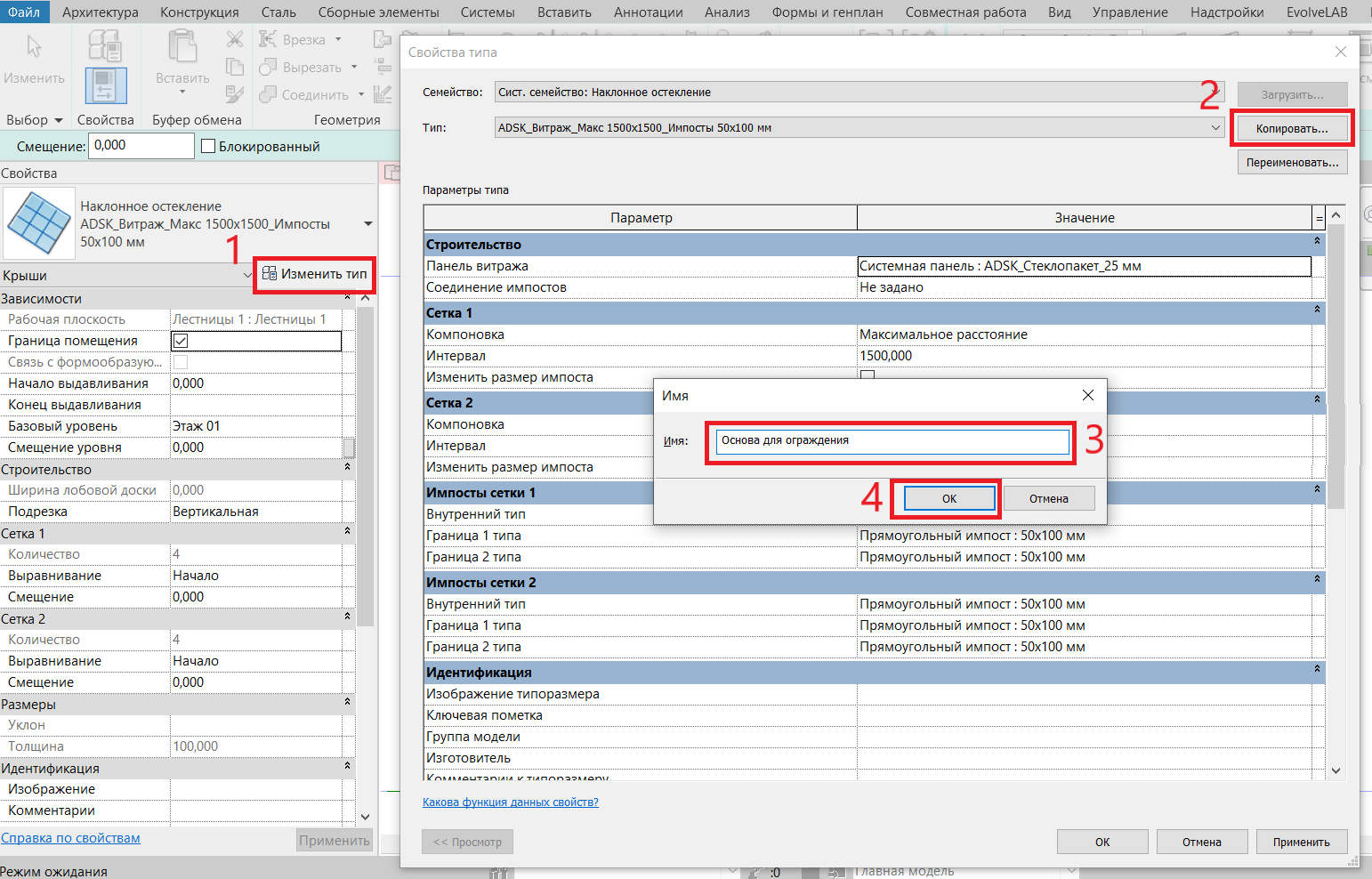Screen dimensions: 1372x879
Task: Uncheck the Граница помещения checkbox
Action: pyautogui.click(x=181, y=341)
